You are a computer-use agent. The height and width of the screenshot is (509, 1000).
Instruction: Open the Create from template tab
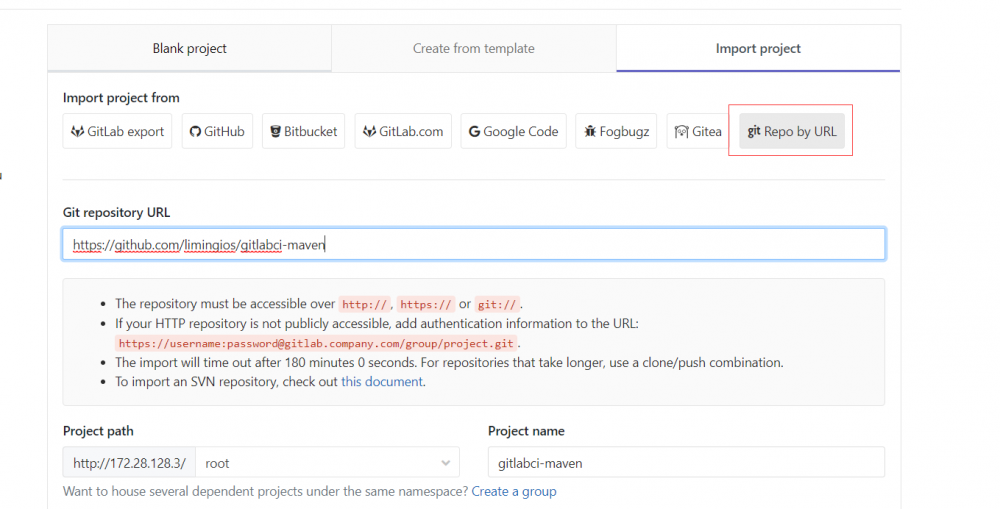point(473,48)
